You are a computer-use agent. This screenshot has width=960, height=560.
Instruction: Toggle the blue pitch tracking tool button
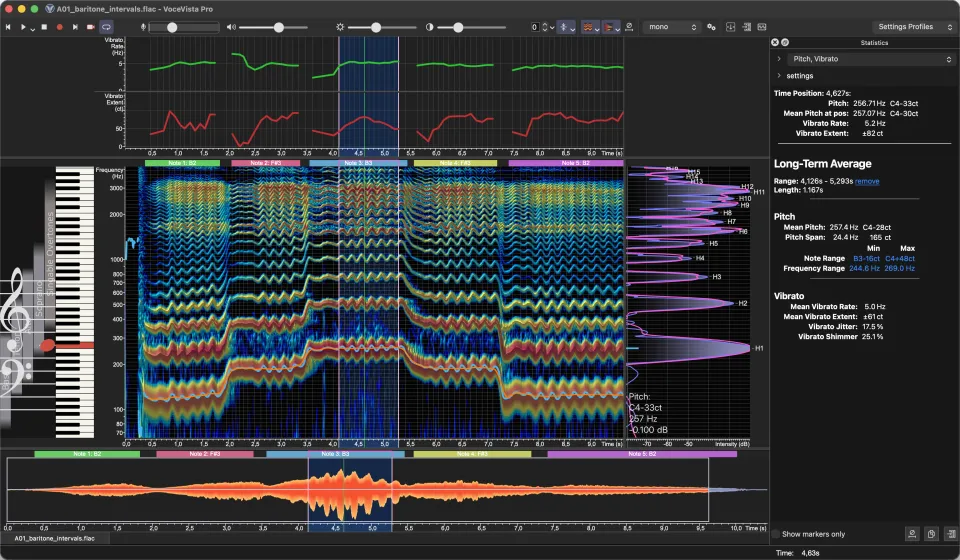563,27
